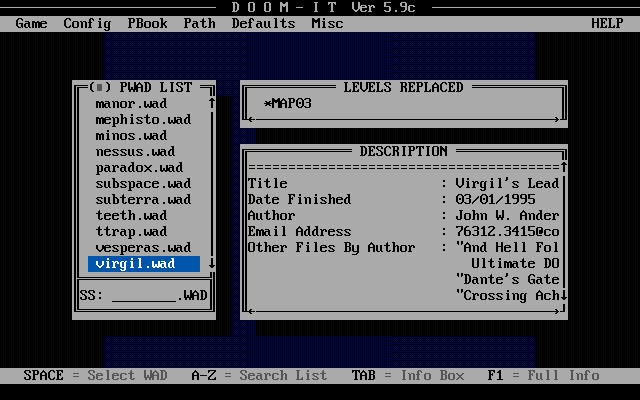Select teeth.wad in the list

click(x=144, y=216)
